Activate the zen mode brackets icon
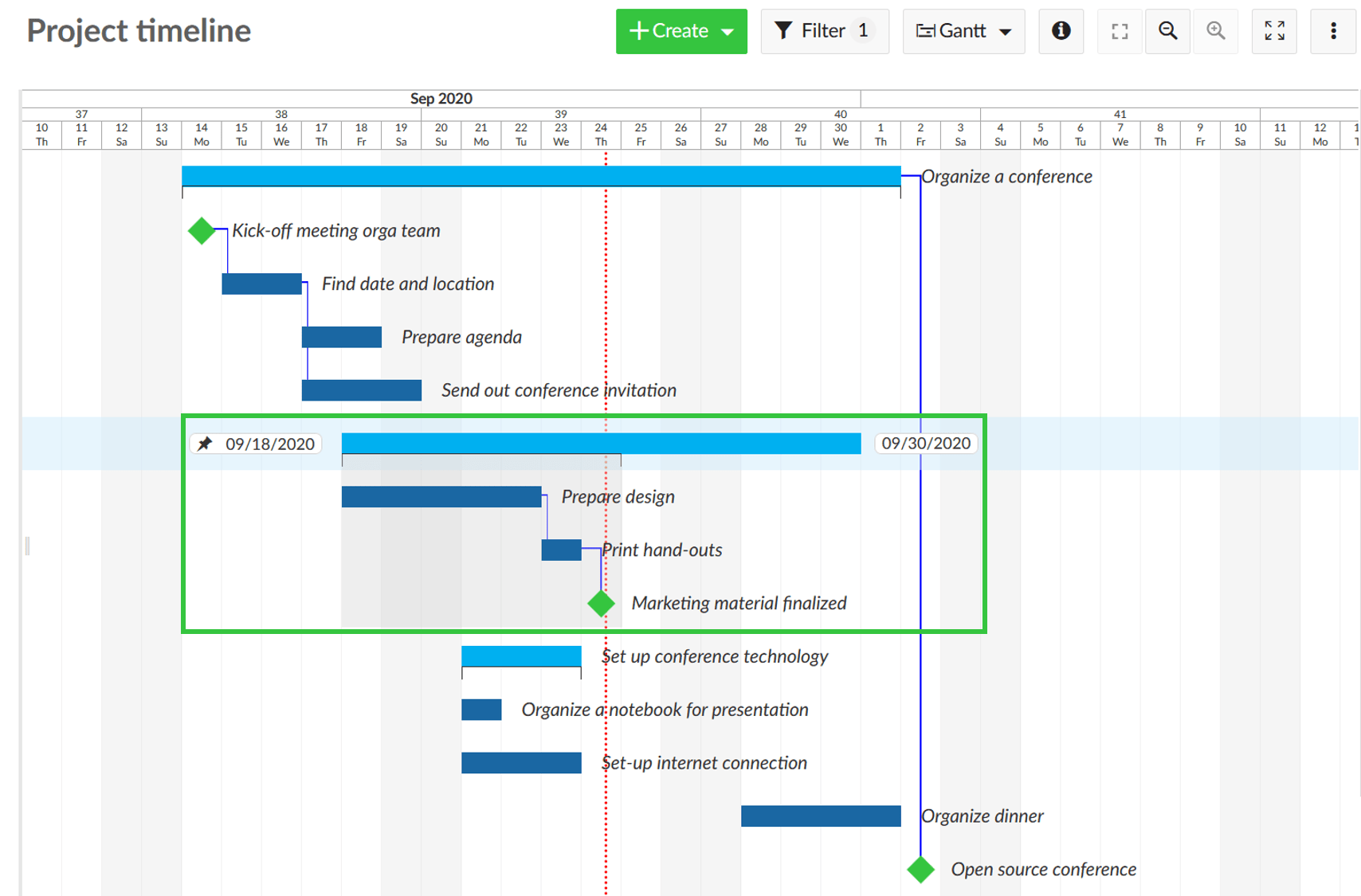 point(1120,31)
